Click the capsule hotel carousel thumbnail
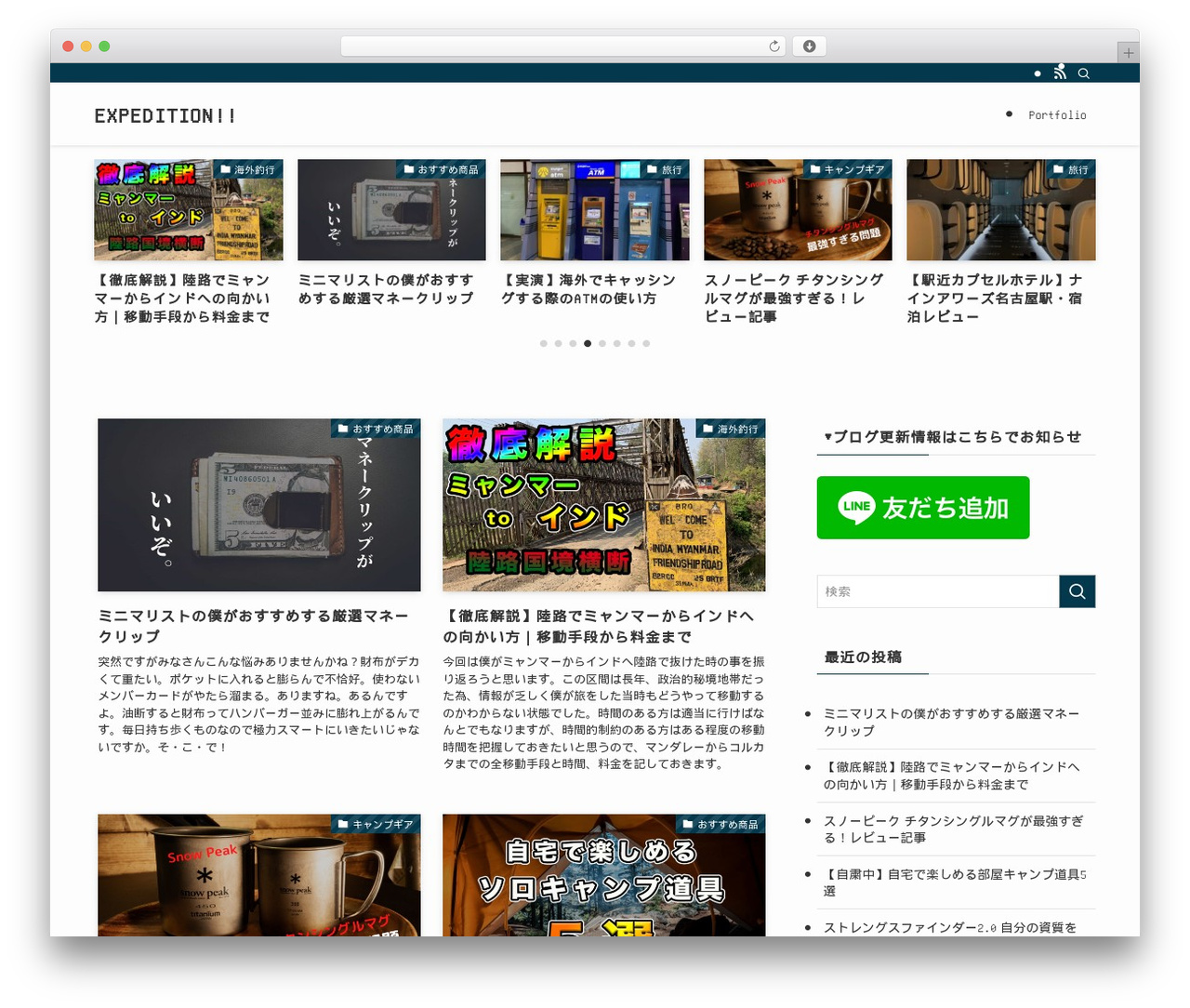Viewport: 1190px width, 1008px height. 1001,209
